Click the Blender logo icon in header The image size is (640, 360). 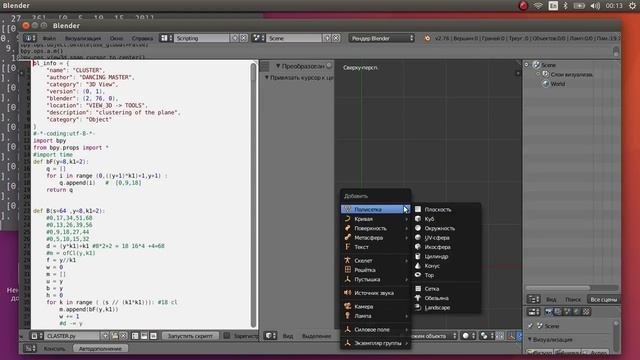tap(427, 38)
